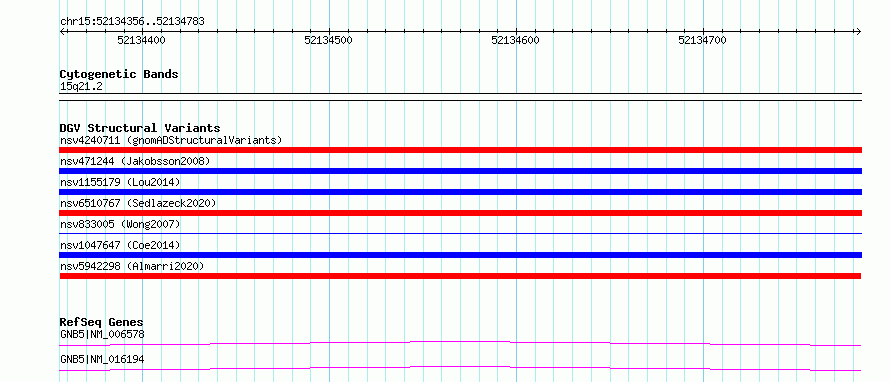Click the chr15:52134356..52134783 coordinates label
The width and height of the screenshot is (890, 382).
[132, 22]
